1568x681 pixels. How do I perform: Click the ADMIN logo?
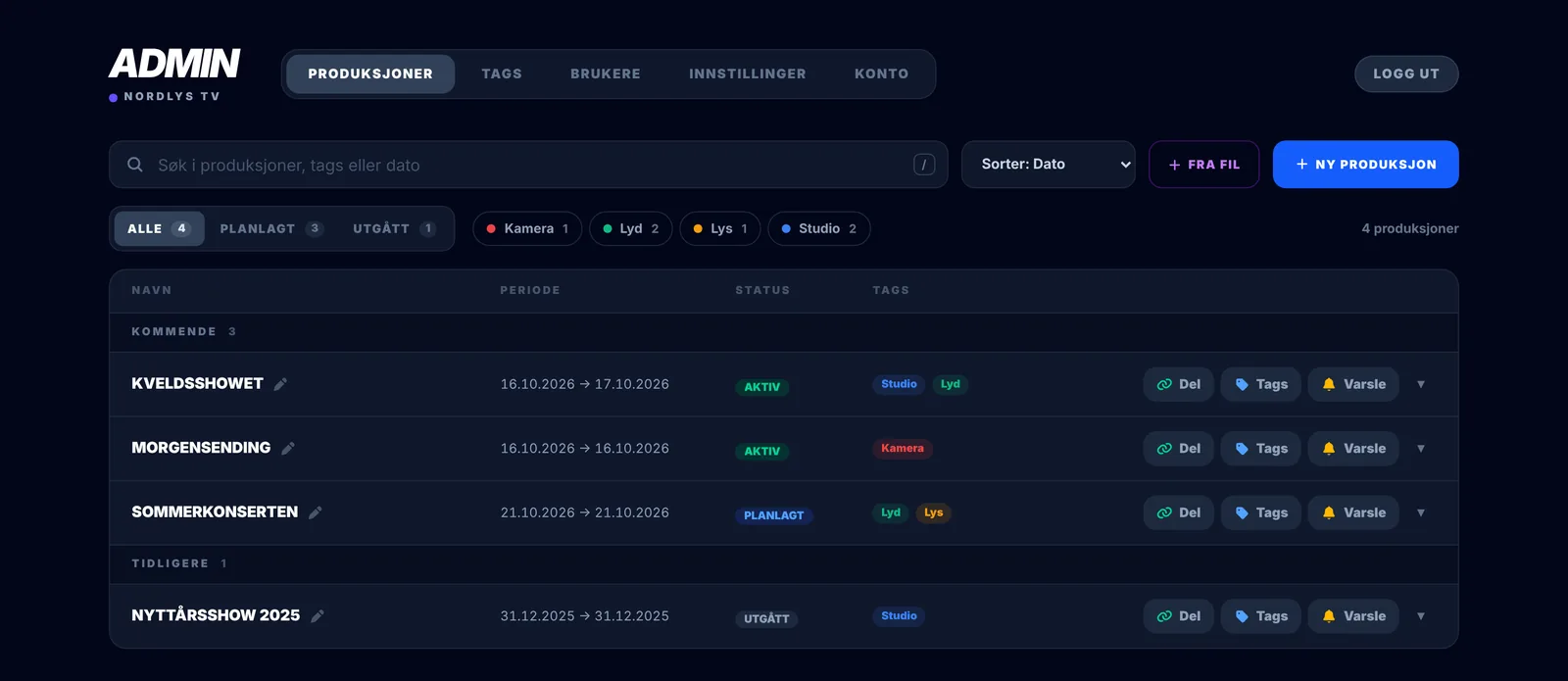pos(174,64)
